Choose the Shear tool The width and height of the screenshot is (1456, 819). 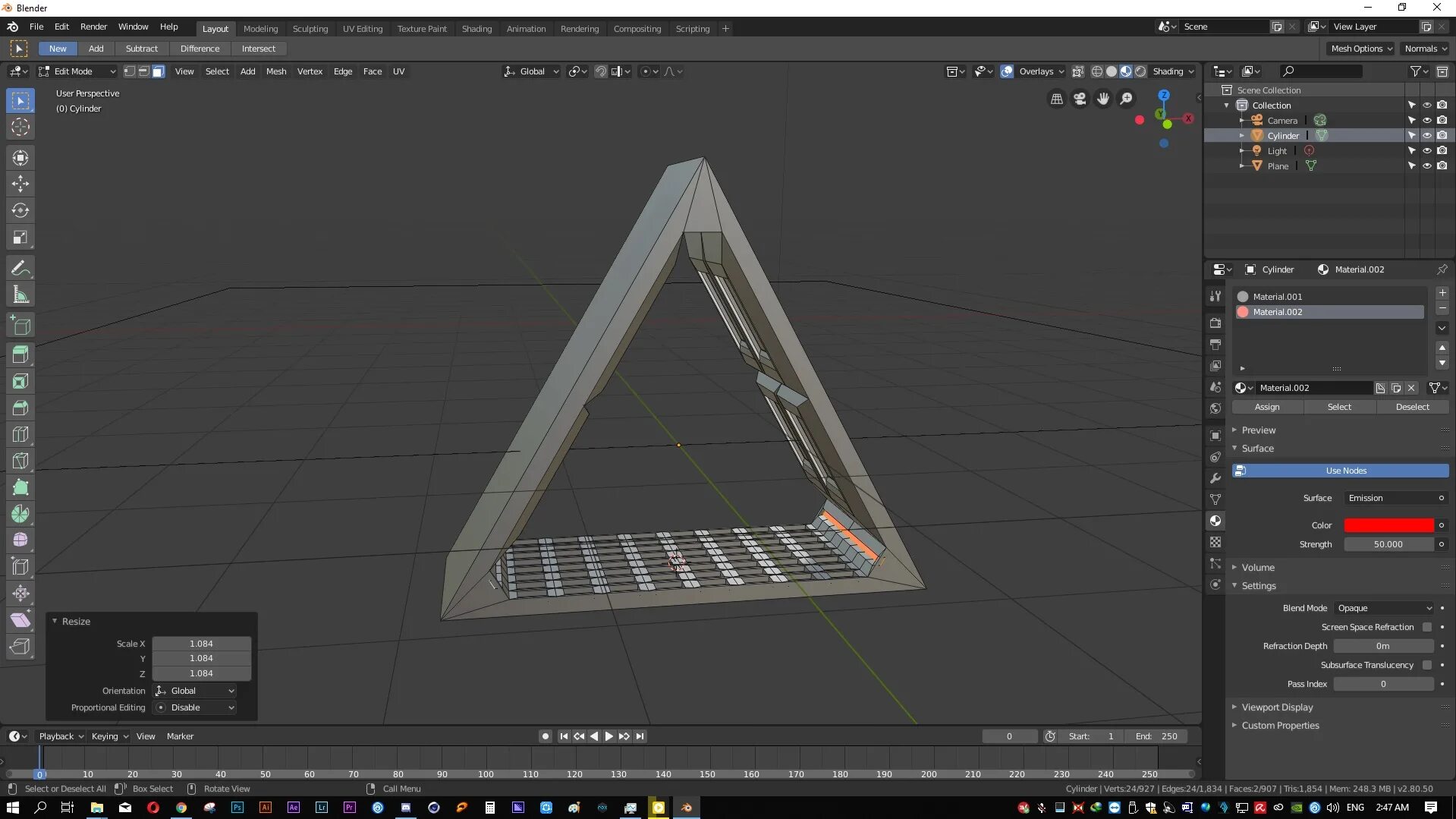(20, 620)
